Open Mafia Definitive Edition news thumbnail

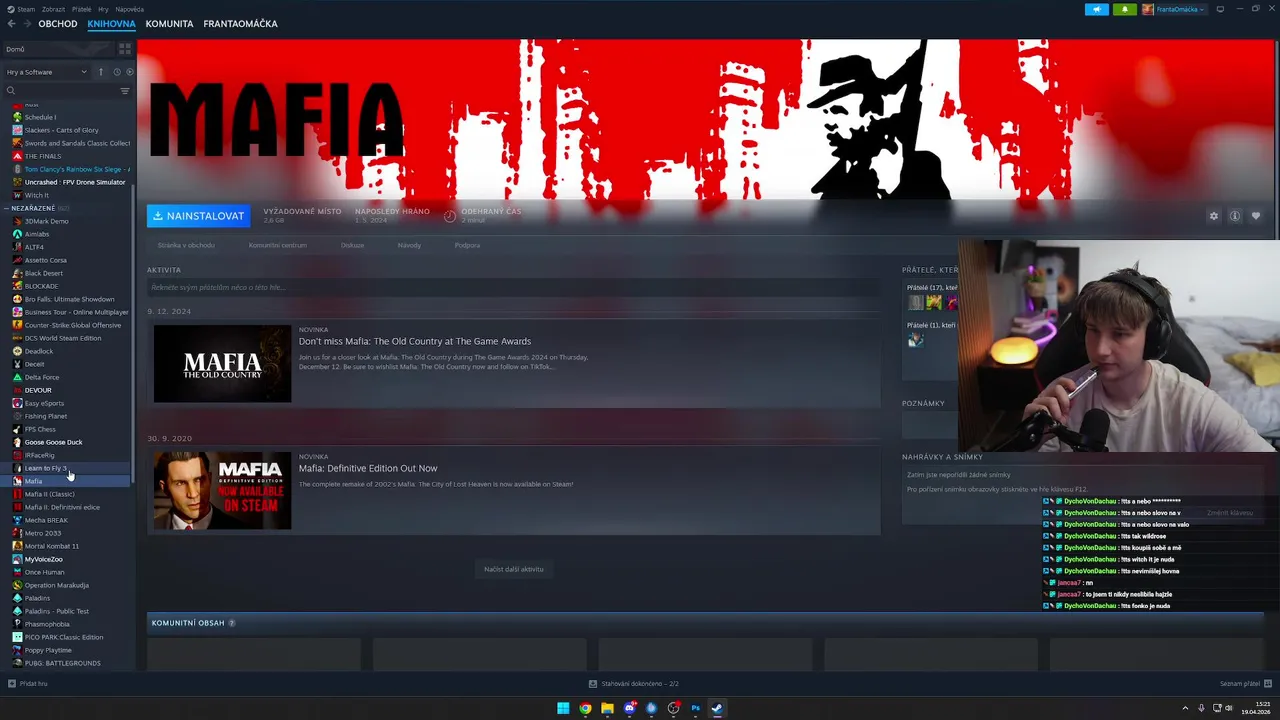click(222, 490)
